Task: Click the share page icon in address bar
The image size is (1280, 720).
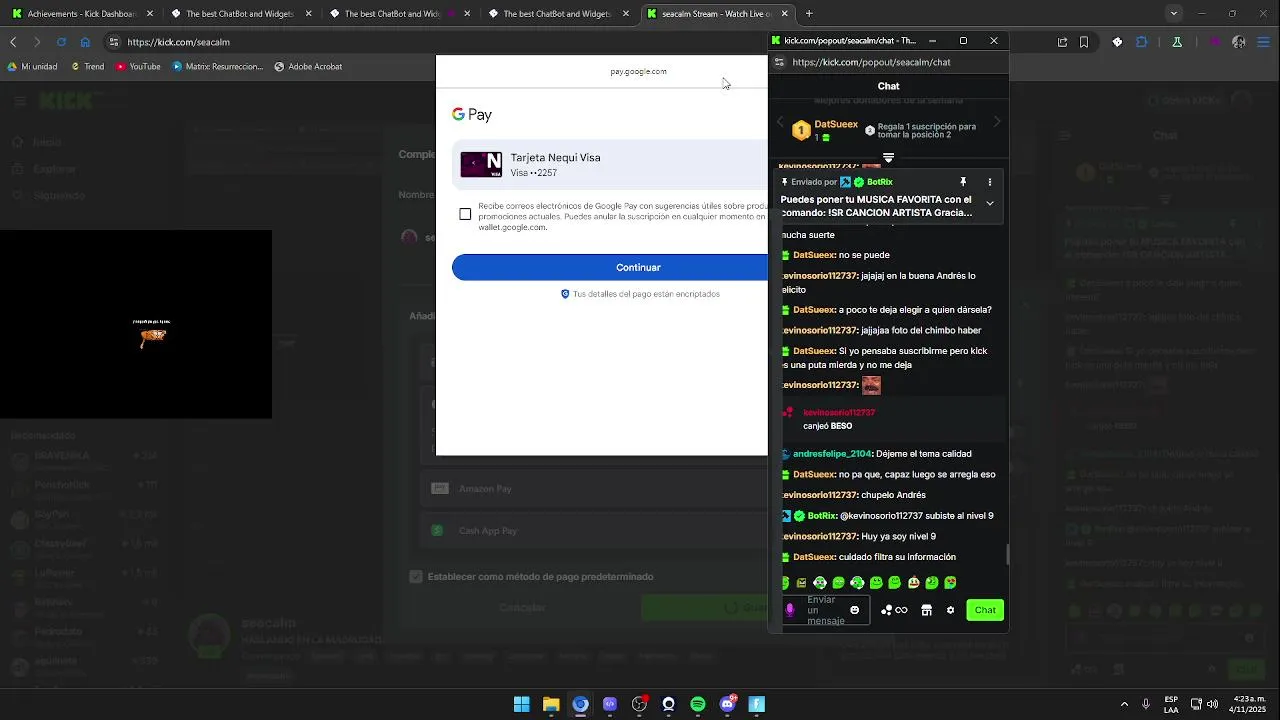Action: click(x=1062, y=42)
